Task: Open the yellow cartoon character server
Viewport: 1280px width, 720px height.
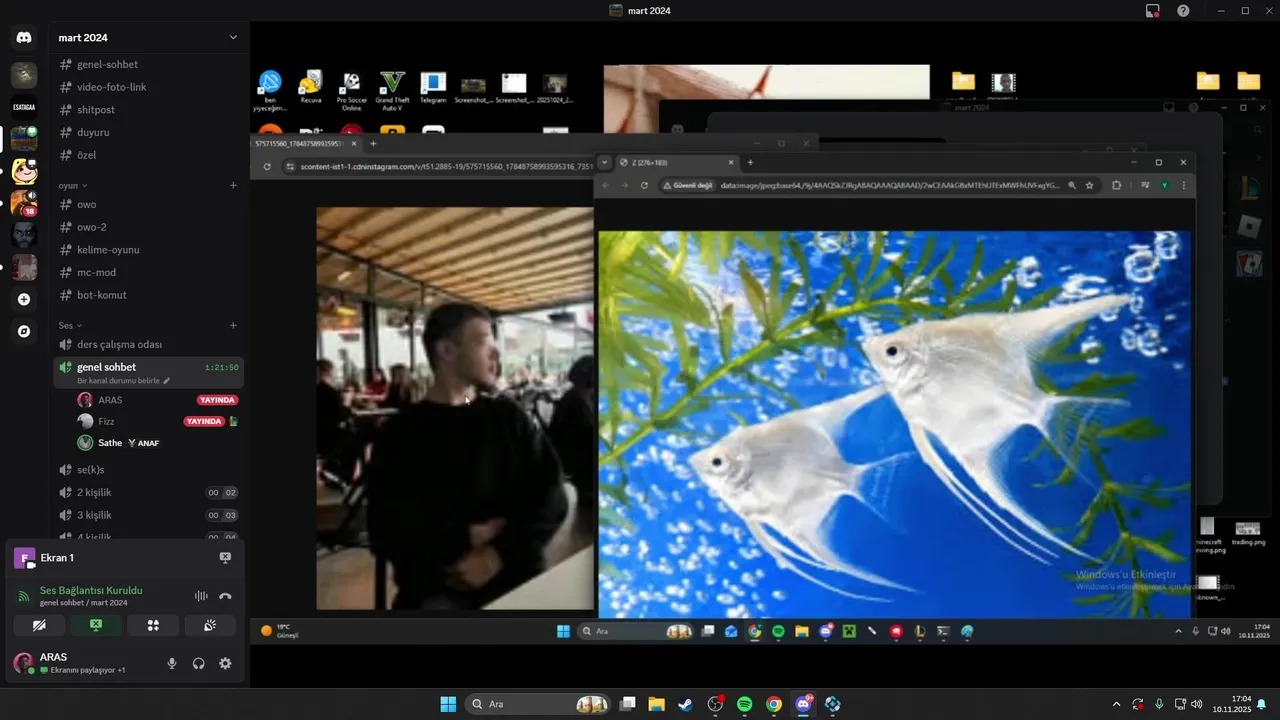Action: 24,171
